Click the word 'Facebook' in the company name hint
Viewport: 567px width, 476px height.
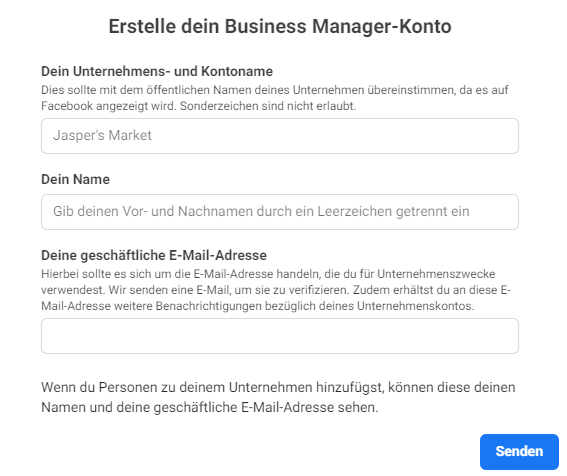click(x=67, y=106)
